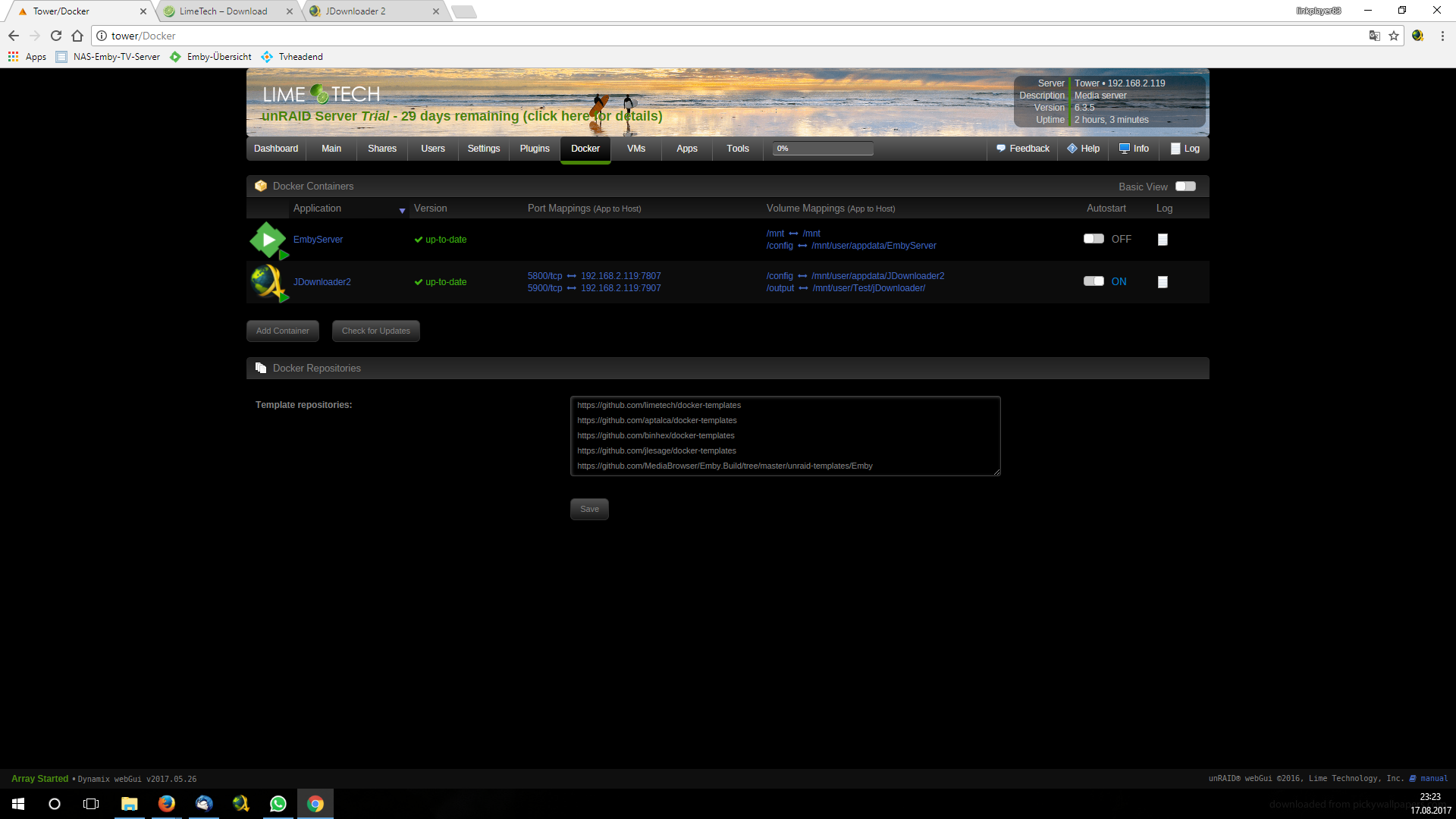
Task: Click the Docker Repositories section icon
Action: [x=261, y=368]
